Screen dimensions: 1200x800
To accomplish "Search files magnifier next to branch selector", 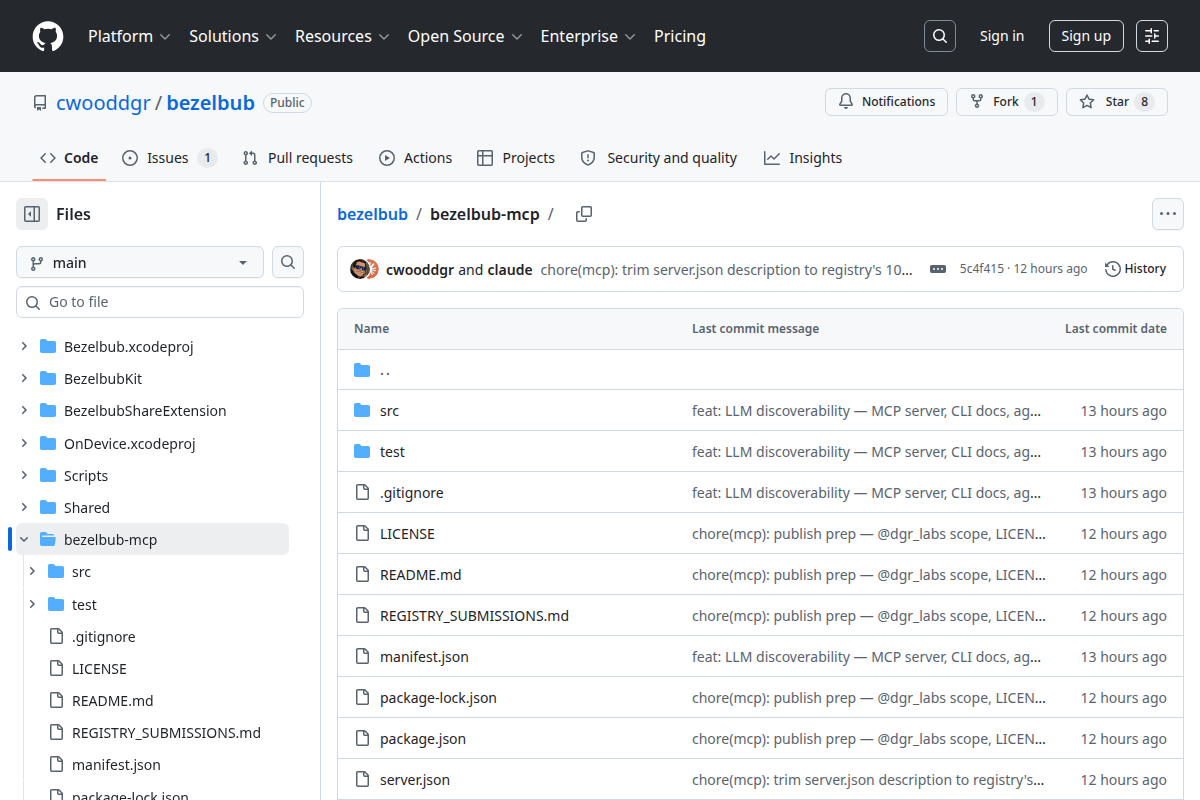I will click(x=288, y=262).
